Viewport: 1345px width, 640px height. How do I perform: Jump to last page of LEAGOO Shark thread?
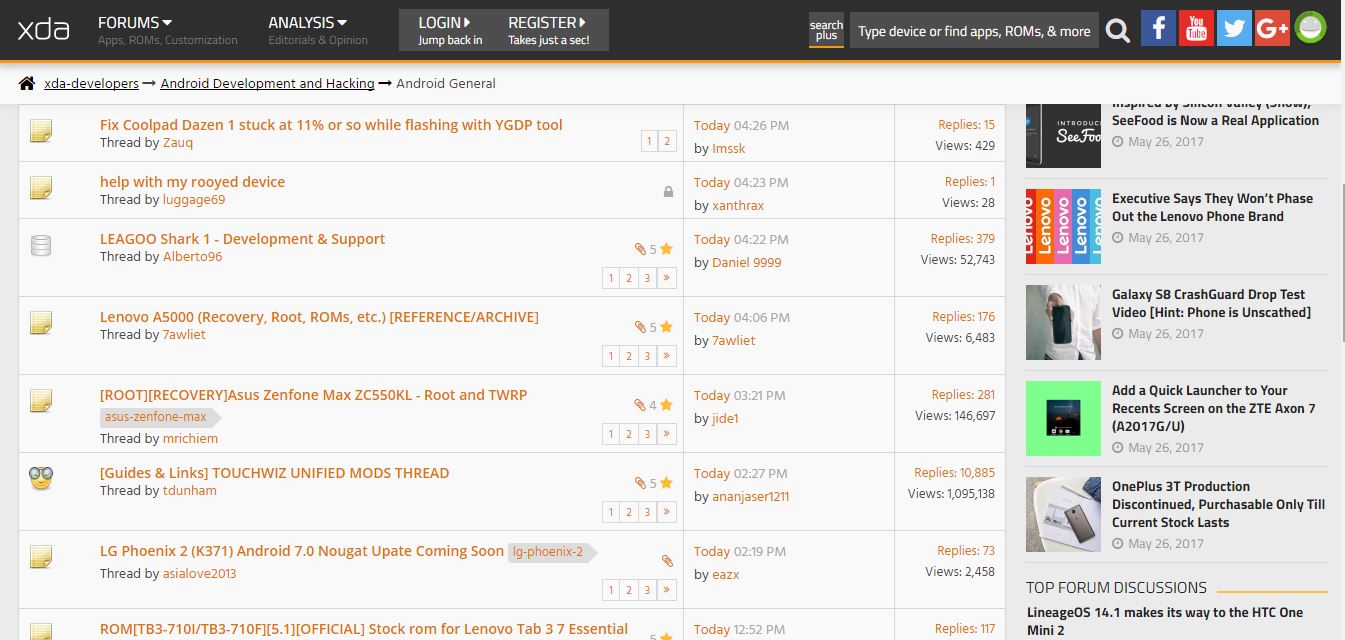(667, 278)
